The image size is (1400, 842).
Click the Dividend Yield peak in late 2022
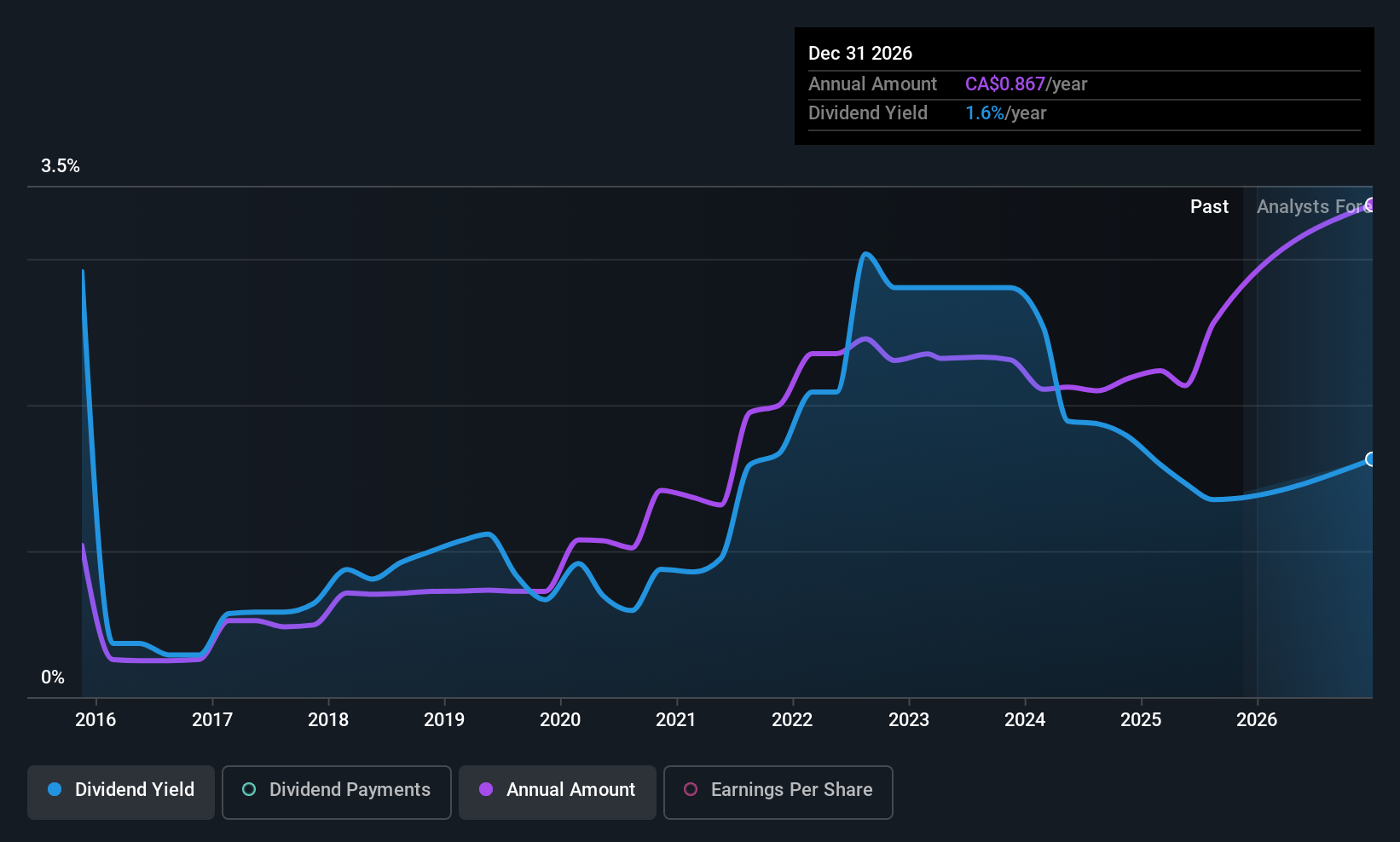pos(866,254)
